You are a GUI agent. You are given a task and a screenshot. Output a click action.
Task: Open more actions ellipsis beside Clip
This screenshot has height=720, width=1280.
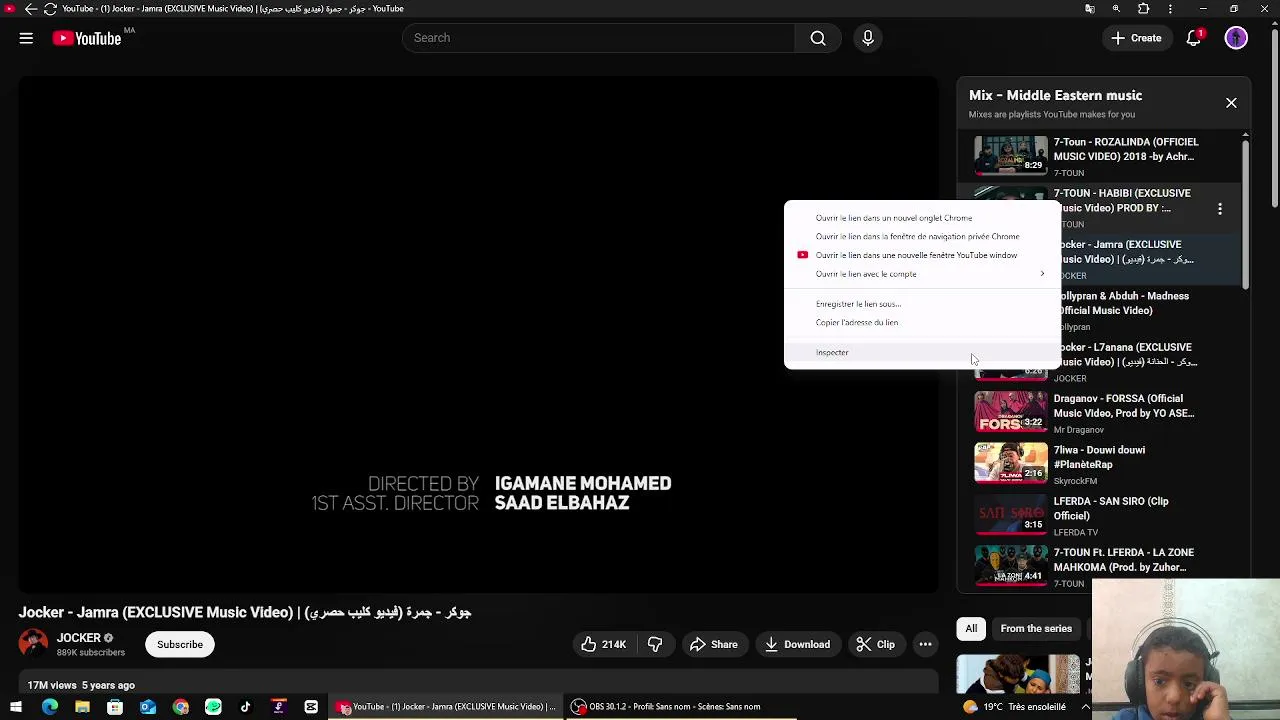click(x=925, y=644)
